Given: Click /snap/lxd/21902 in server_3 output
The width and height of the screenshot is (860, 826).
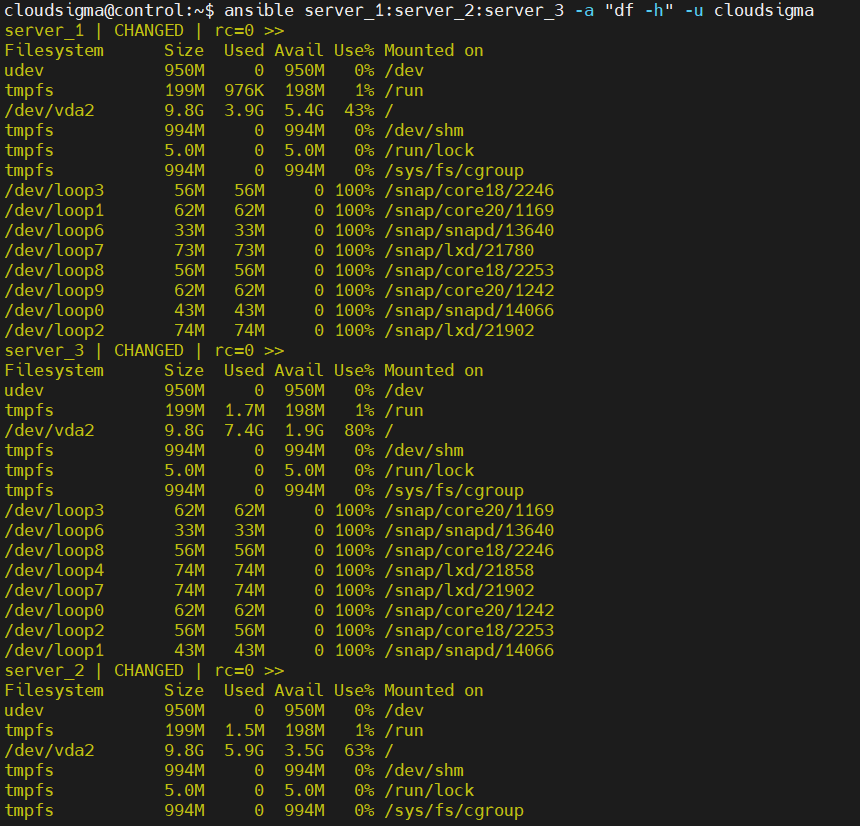Looking at the screenshot, I should pos(459,591).
